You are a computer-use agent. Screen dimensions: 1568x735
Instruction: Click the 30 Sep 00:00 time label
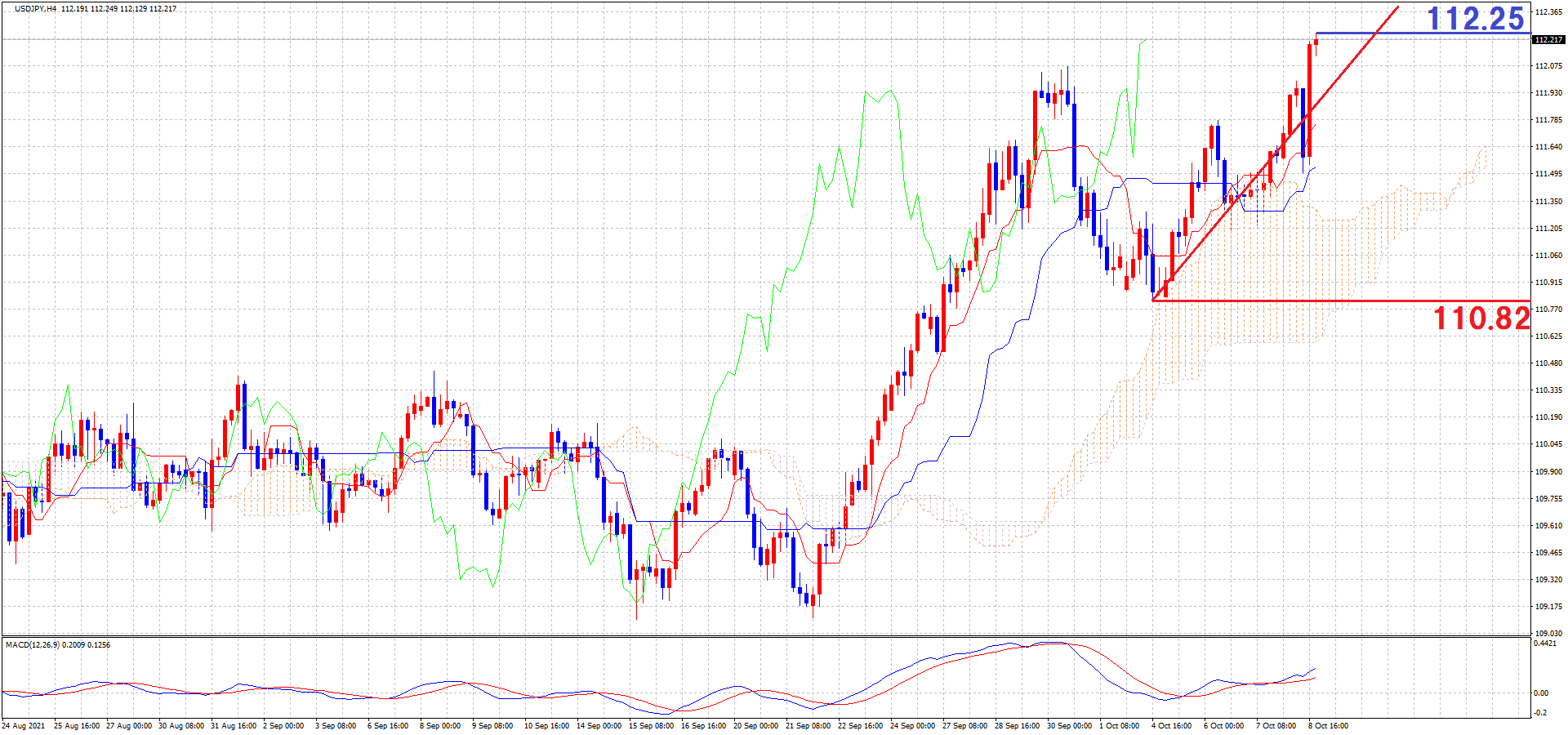1068,725
